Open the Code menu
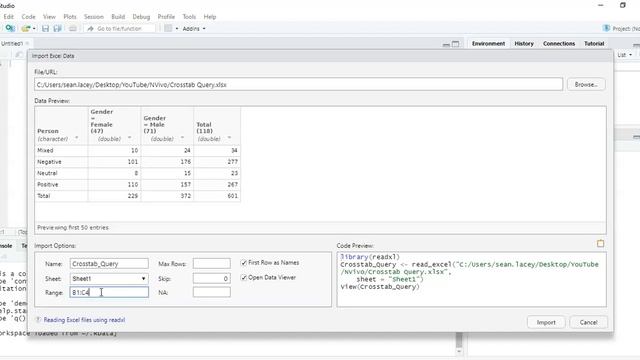 tap(28, 17)
